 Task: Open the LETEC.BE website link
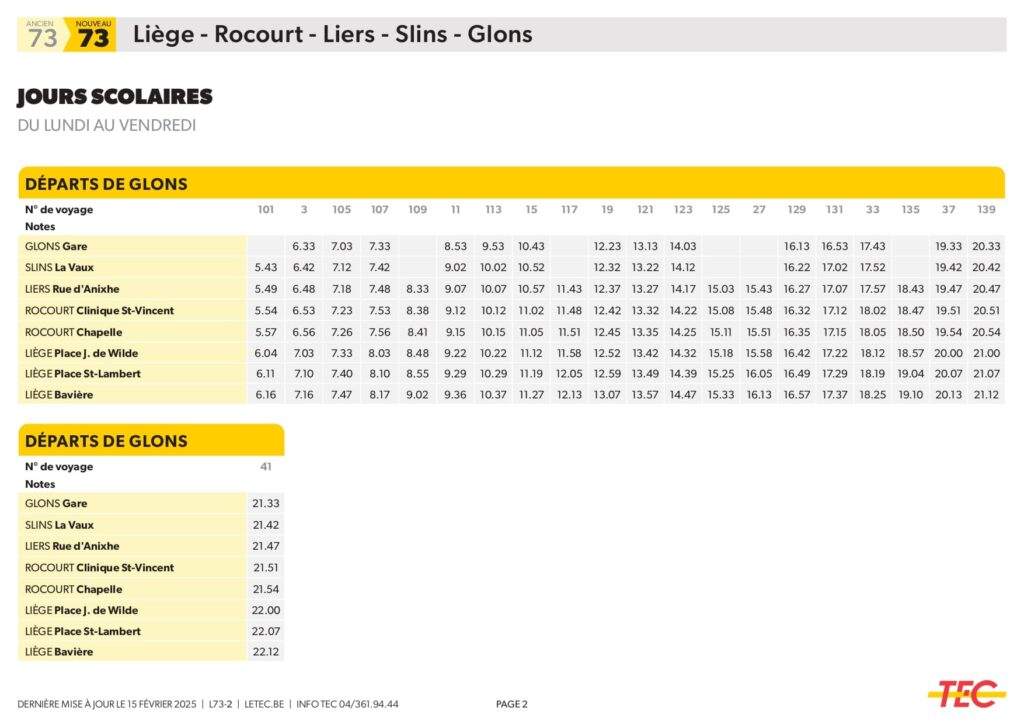[x=264, y=704]
